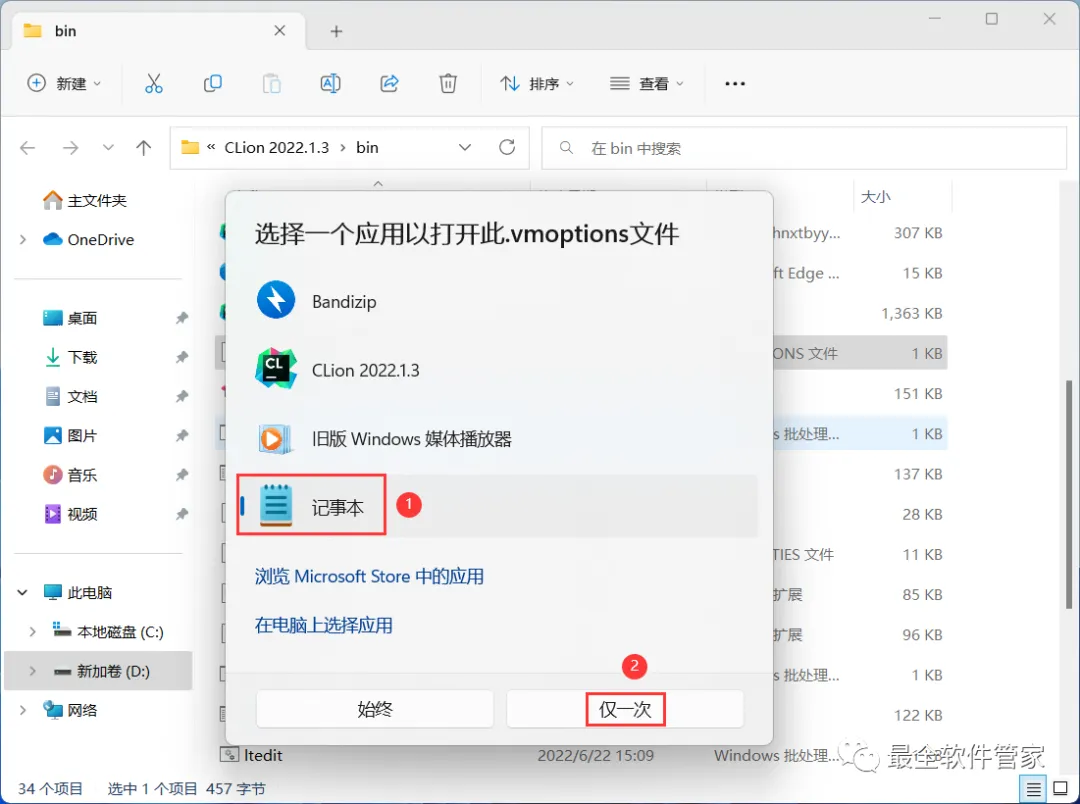Refresh the bin folder view

click(x=507, y=147)
